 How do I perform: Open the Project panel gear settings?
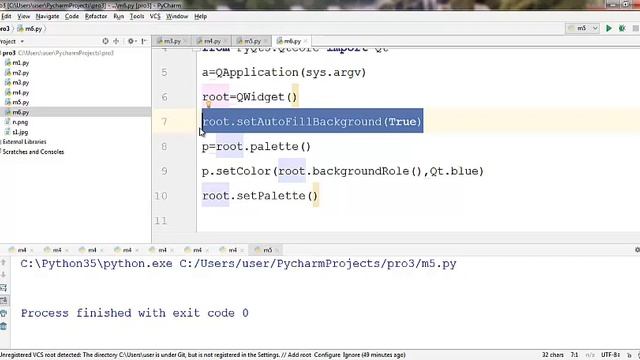tap(131, 41)
